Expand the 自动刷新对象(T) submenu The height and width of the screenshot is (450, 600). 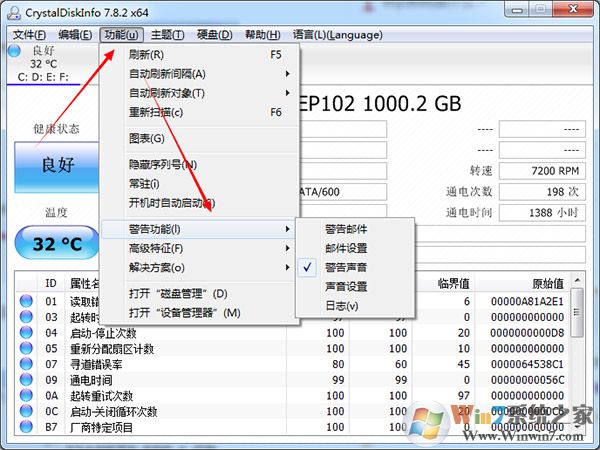point(199,93)
